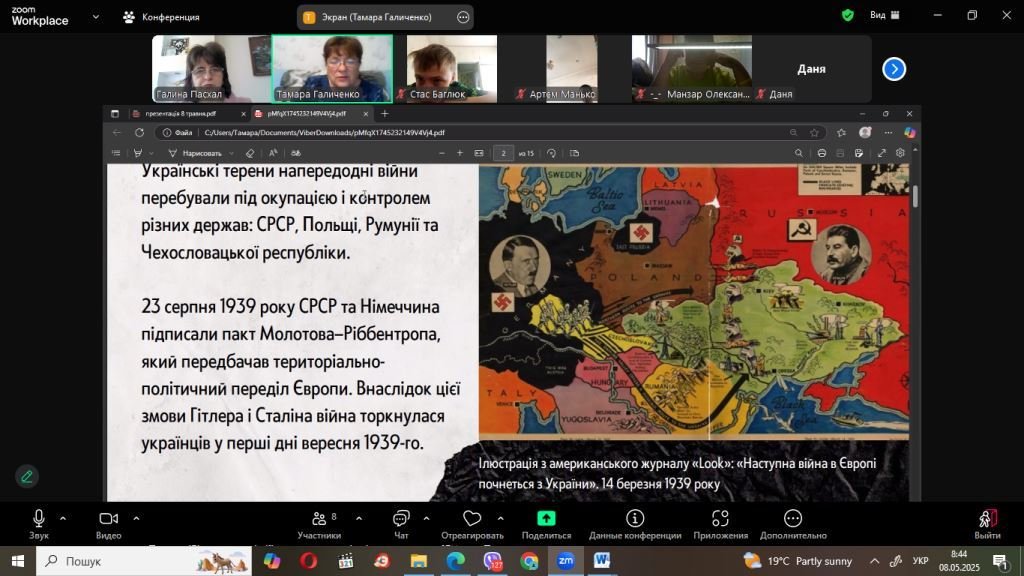The width and height of the screenshot is (1024, 576).
Task: Search in PDF with magnifier icon
Action: [798, 153]
